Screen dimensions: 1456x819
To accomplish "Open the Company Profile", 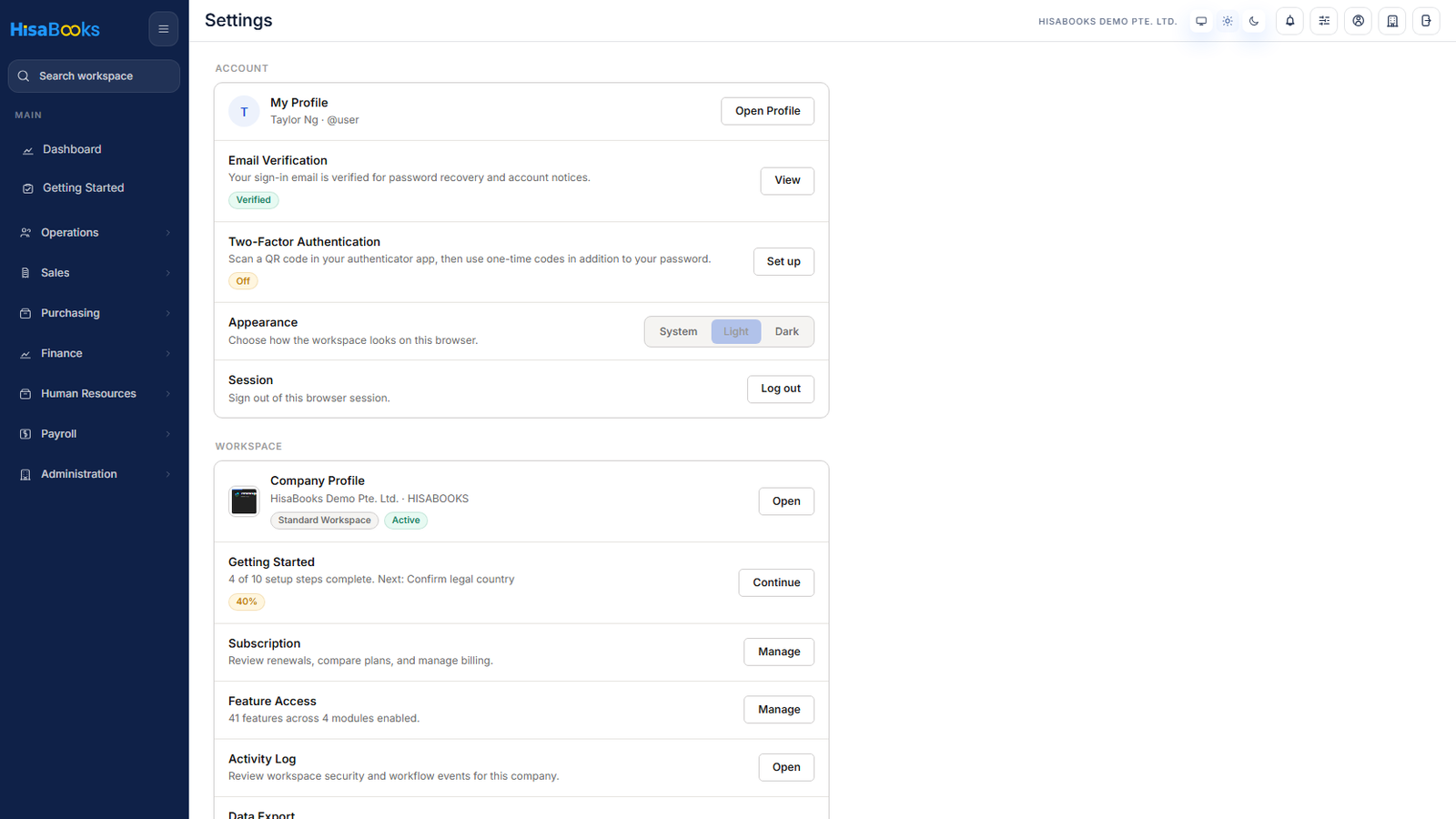I will coord(786,501).
